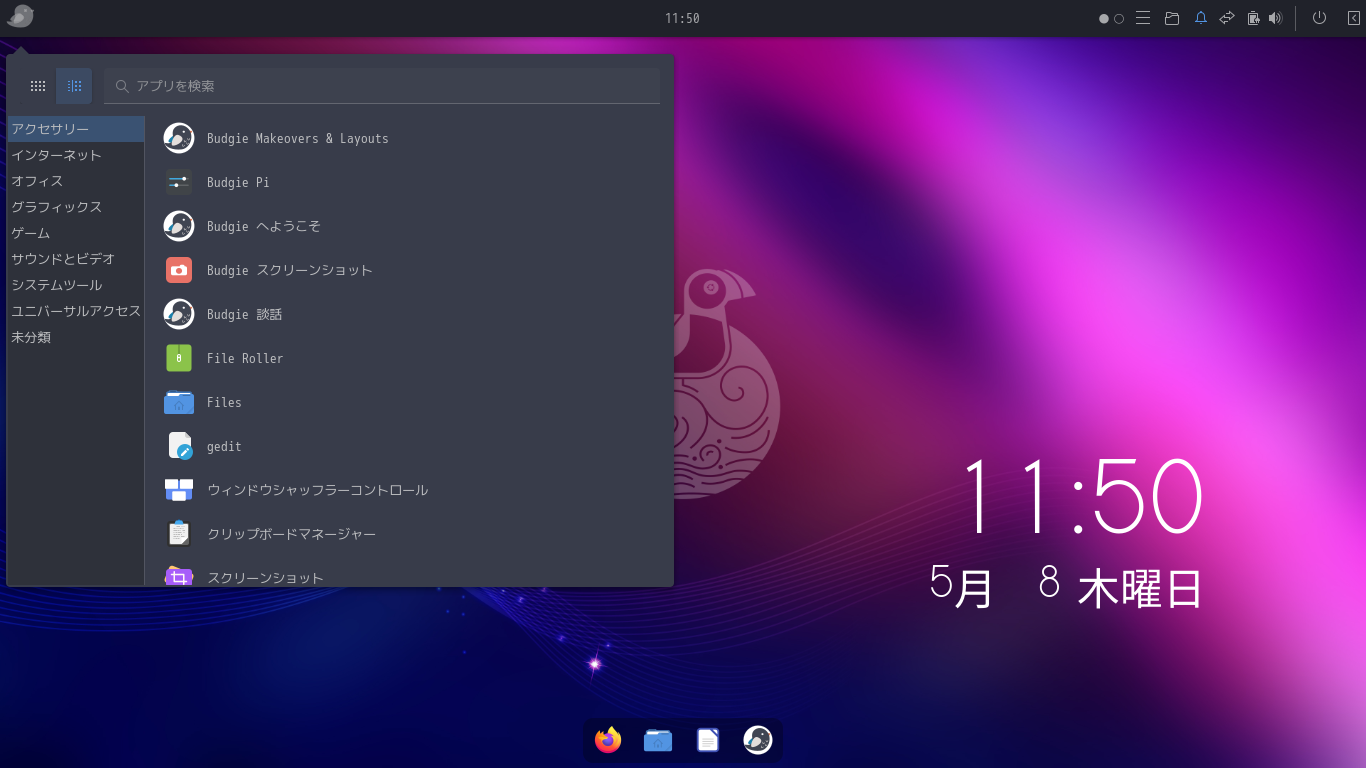1366x768 pixels.
Task: Click the folder icon in the top panel
Action: coord(1171,17)
